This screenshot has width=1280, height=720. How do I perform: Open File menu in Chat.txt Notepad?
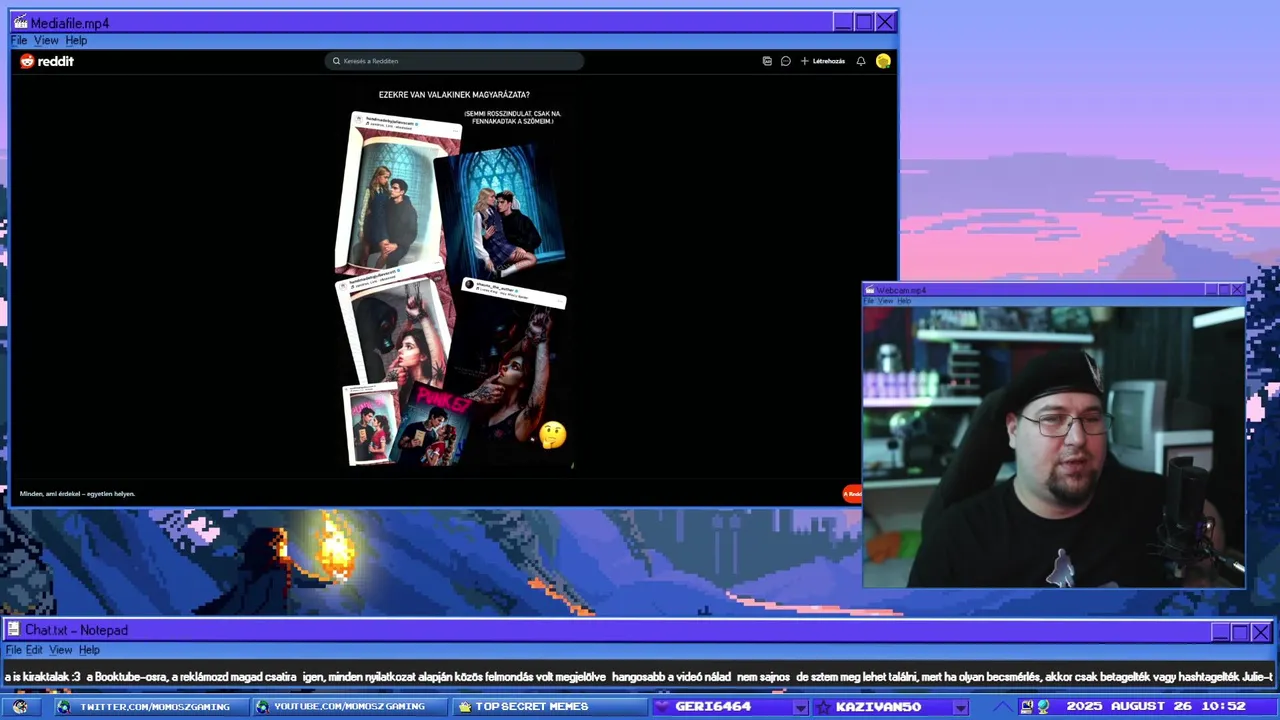coord(14,650)
